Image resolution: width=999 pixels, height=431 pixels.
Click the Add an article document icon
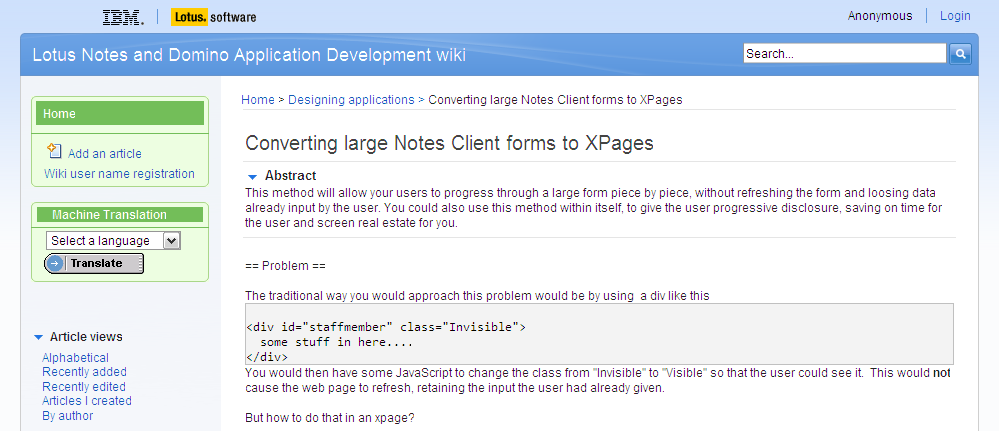(55, 151)
